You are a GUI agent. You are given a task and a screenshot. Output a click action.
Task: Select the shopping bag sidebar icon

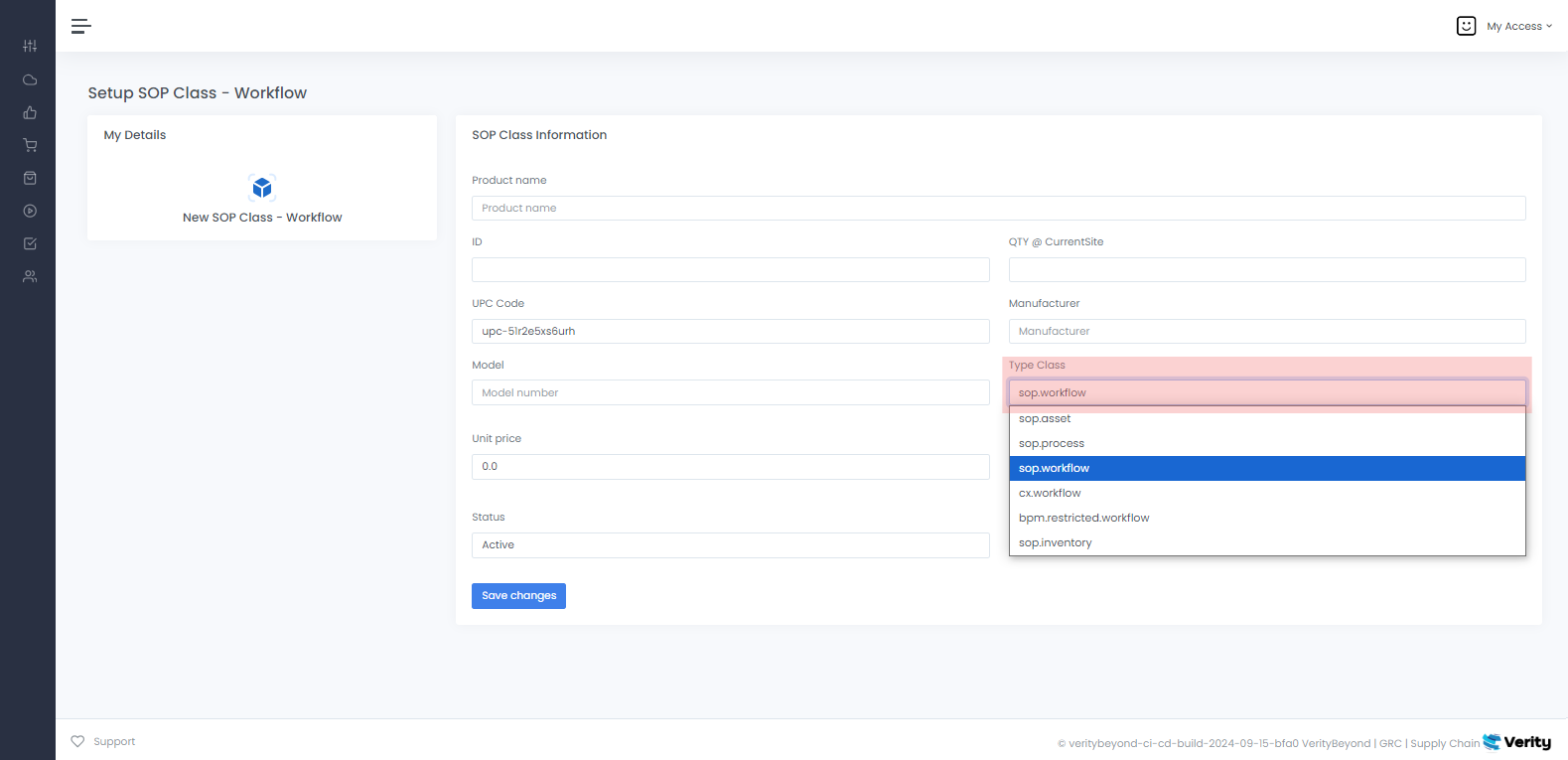click(30, 178)
